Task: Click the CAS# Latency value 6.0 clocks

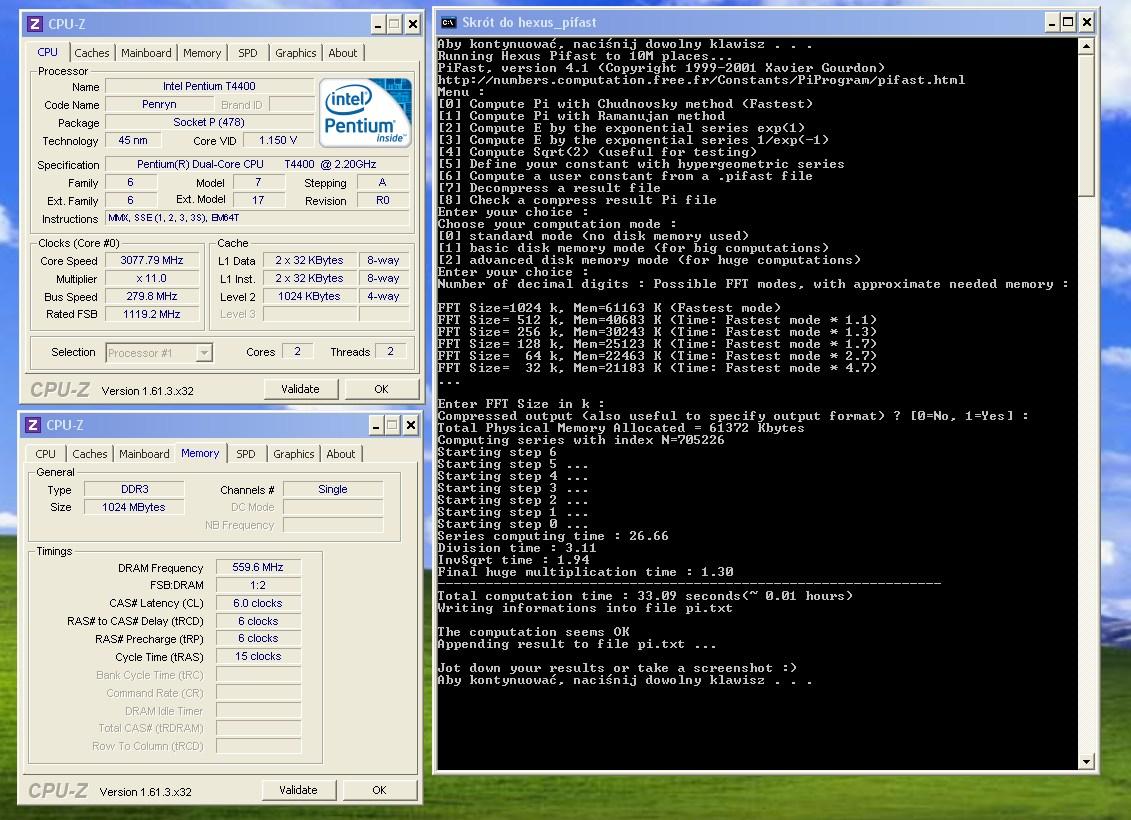Action: (258, 603)
